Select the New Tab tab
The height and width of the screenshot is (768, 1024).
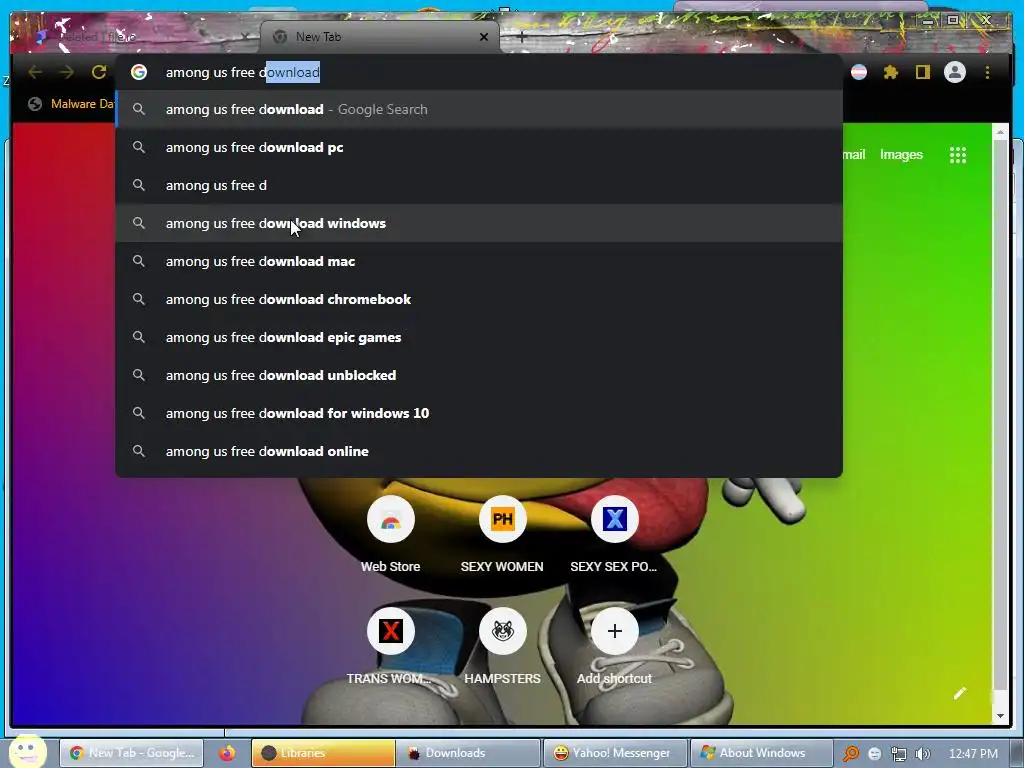click(x=379, y=37)
